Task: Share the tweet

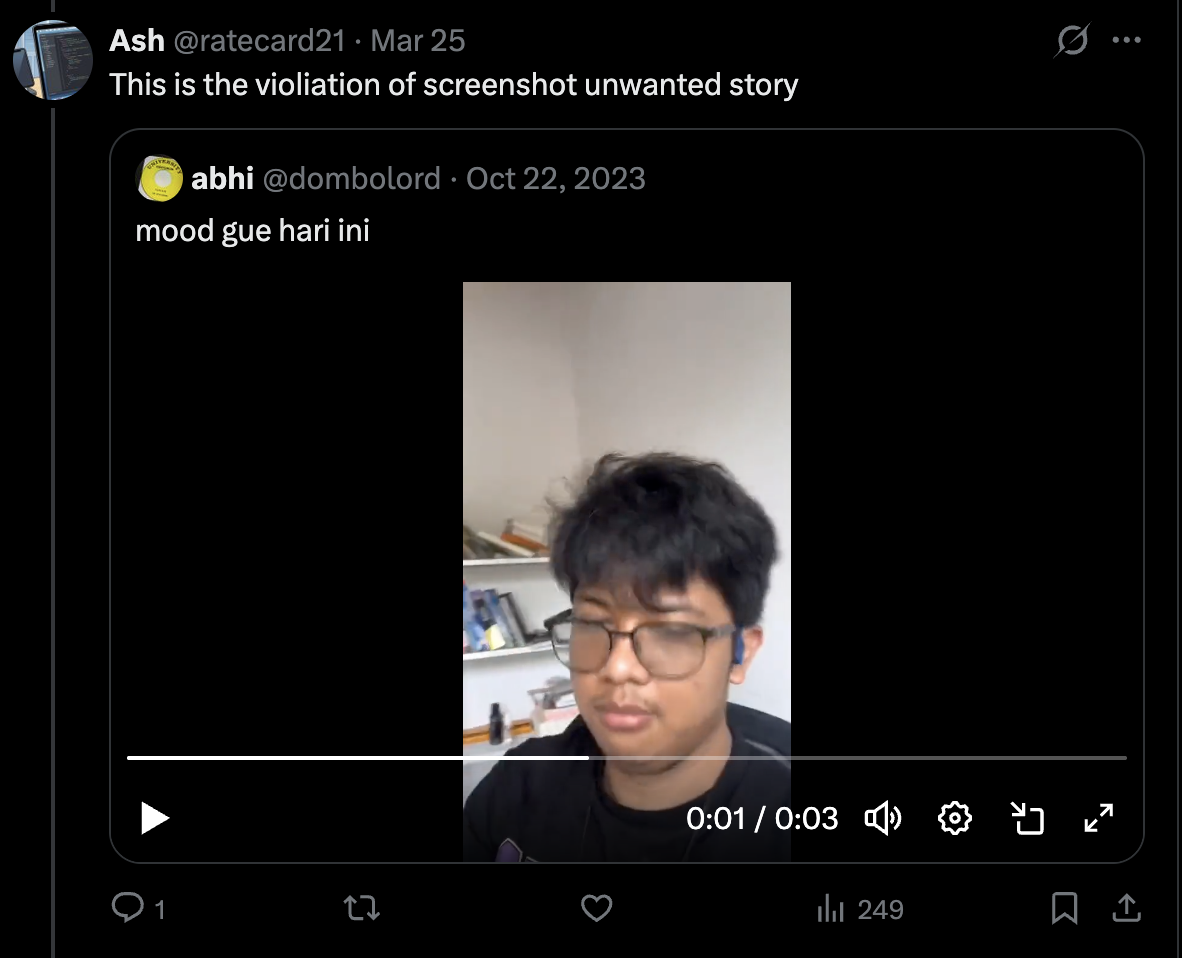Action: [1126, 908]
